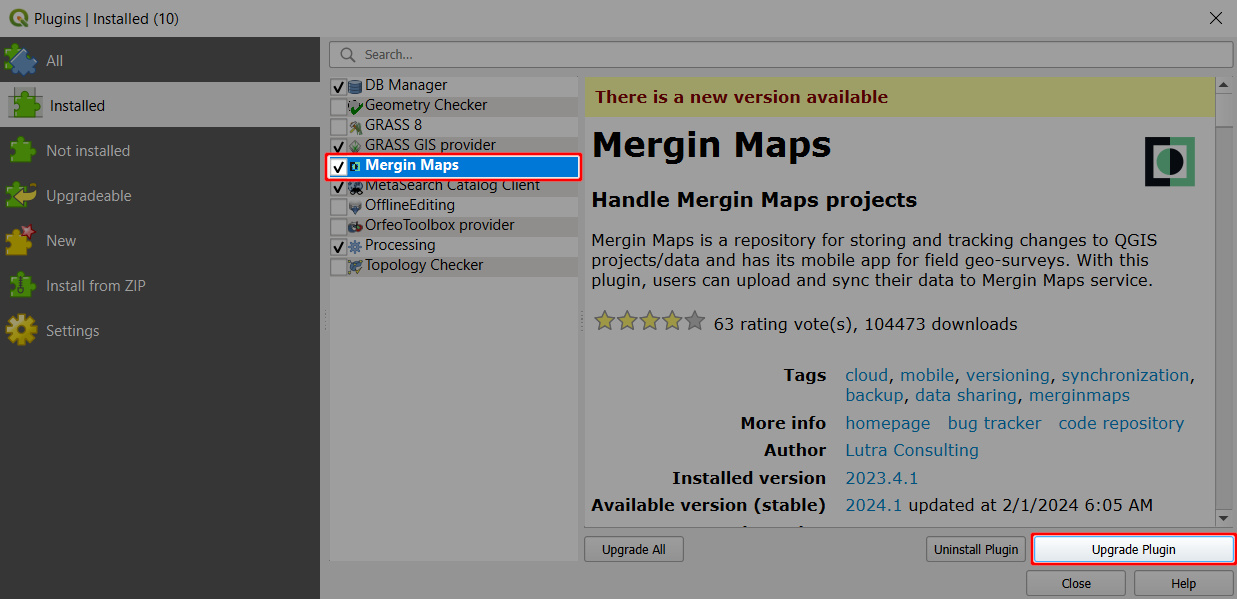Viewport: 1237px width, 599px height.
Task: Uncheck the Processing plugin checkbox
Action: point(339,247)
